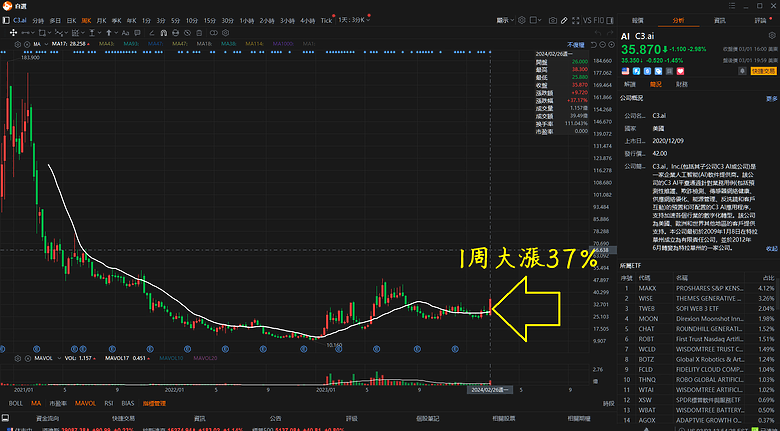Select the BOTZ ETF row
780x431 pixels.
pos(698,359)
